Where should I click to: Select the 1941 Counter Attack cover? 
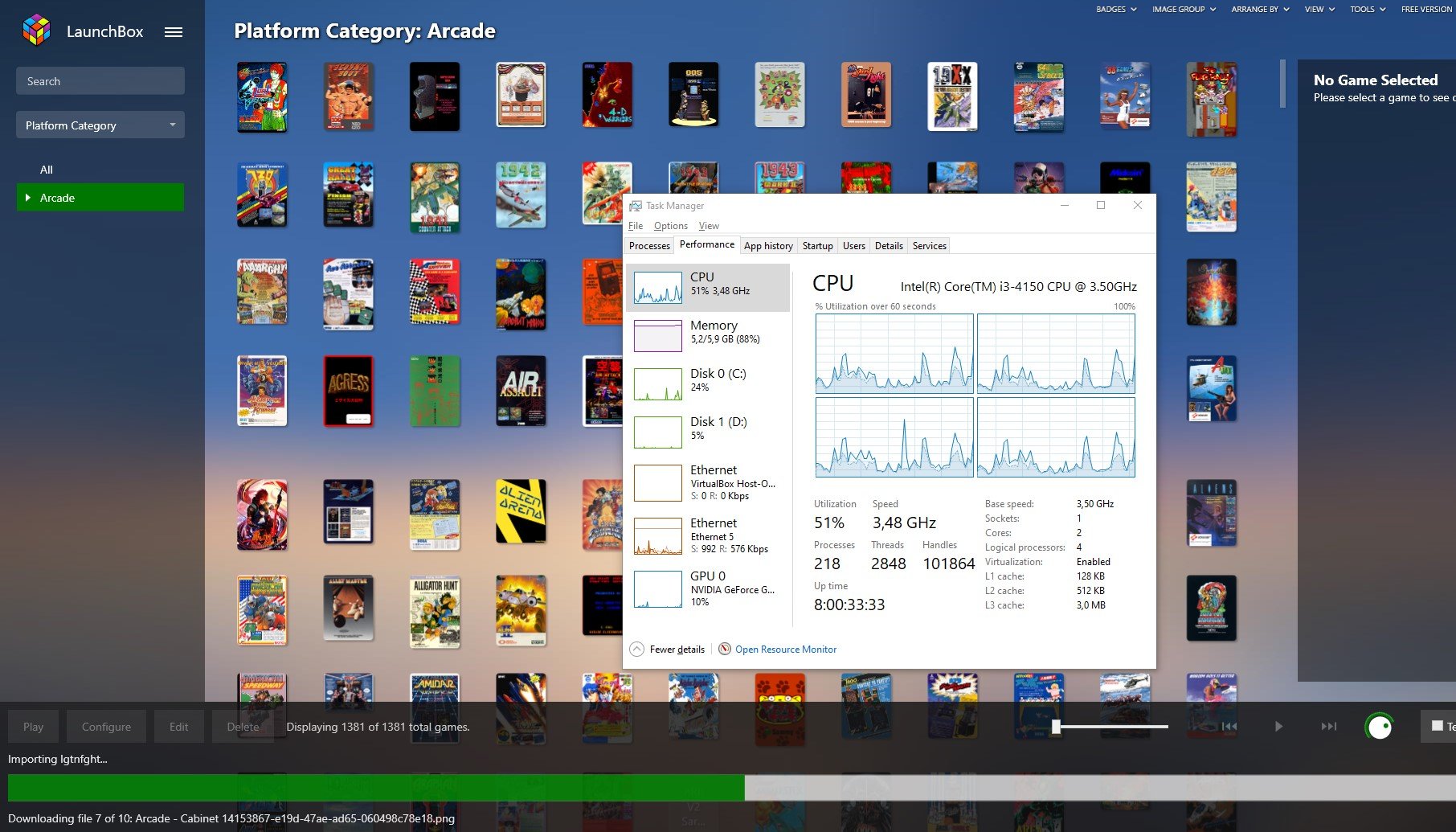[x=435, y=198]
